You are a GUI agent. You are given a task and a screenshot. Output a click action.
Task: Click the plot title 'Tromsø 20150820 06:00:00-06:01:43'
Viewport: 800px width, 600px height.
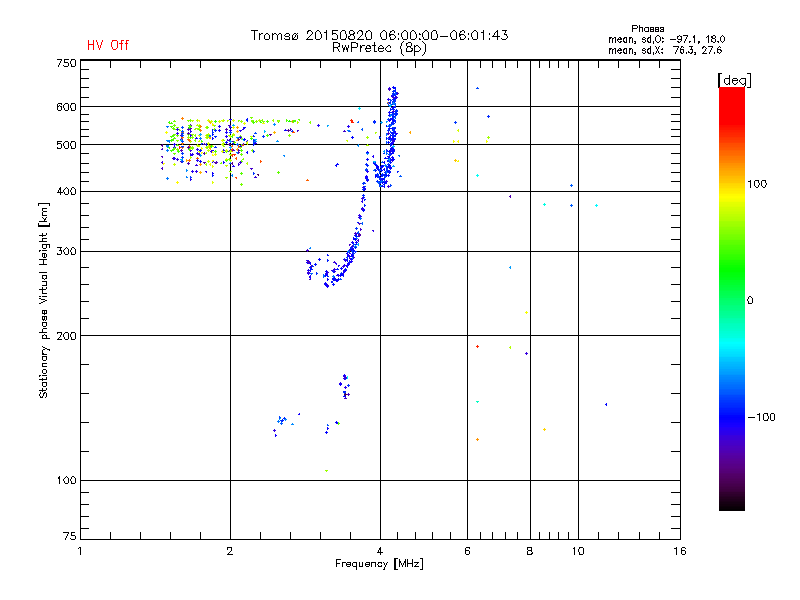[x=379, y=35]
